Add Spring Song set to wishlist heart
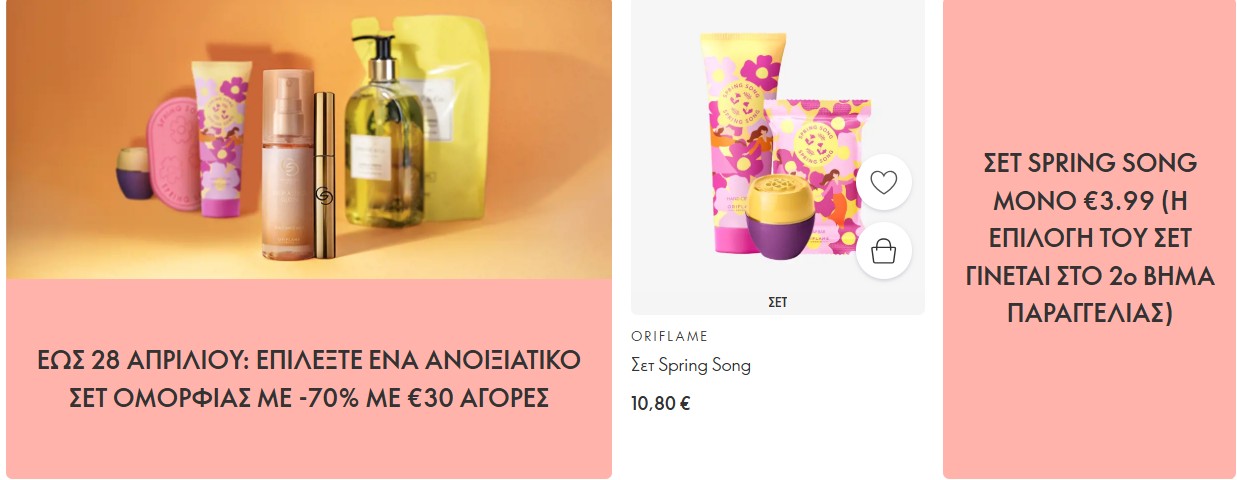Image resolution: width=1237 pixels, height=480 pixels. (x=884, y=182)
